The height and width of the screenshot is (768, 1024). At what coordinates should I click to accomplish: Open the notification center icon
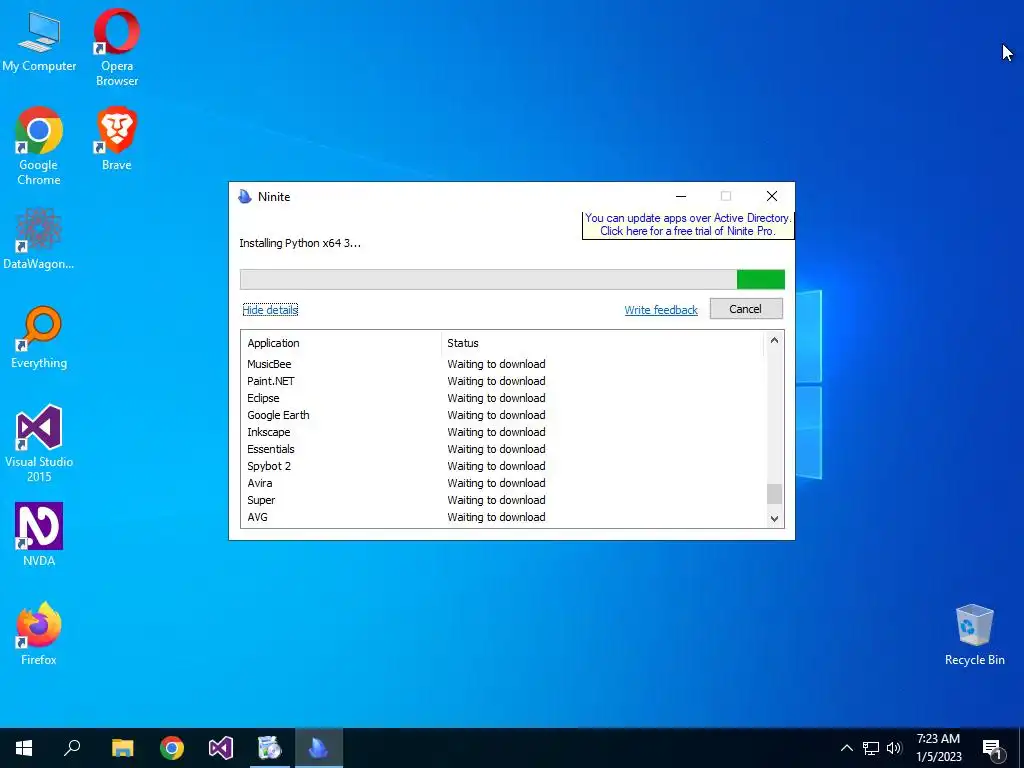click(992, 749)
